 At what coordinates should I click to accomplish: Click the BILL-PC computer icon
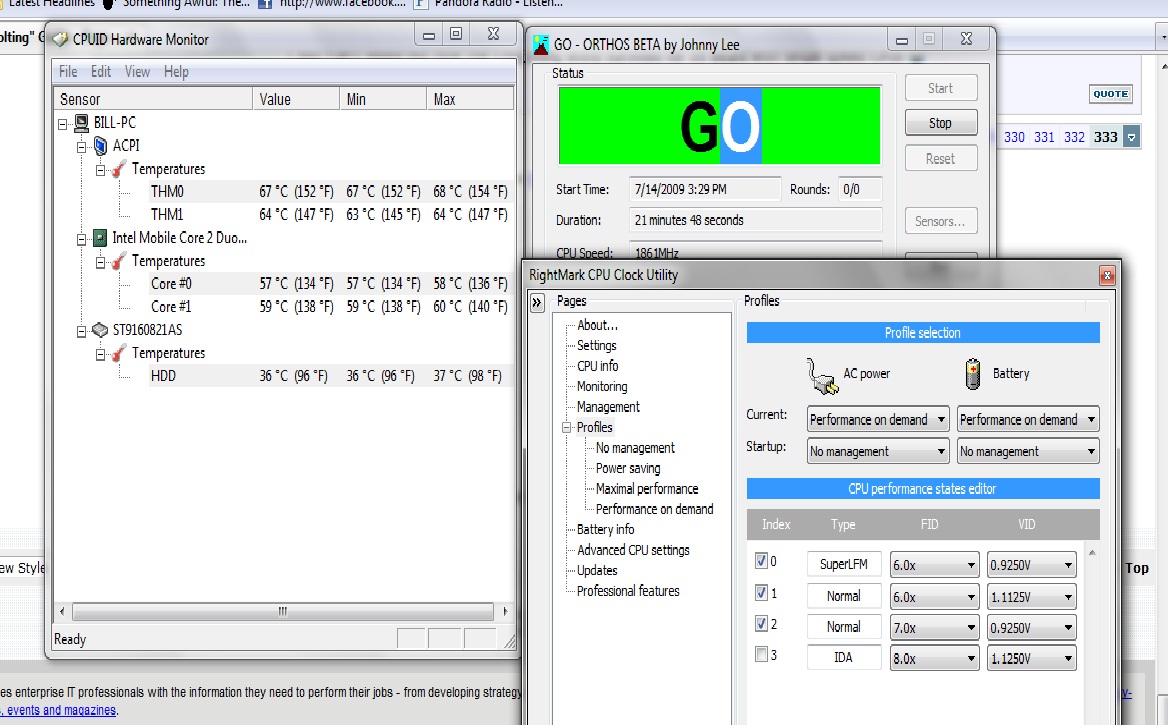[81, 123]
